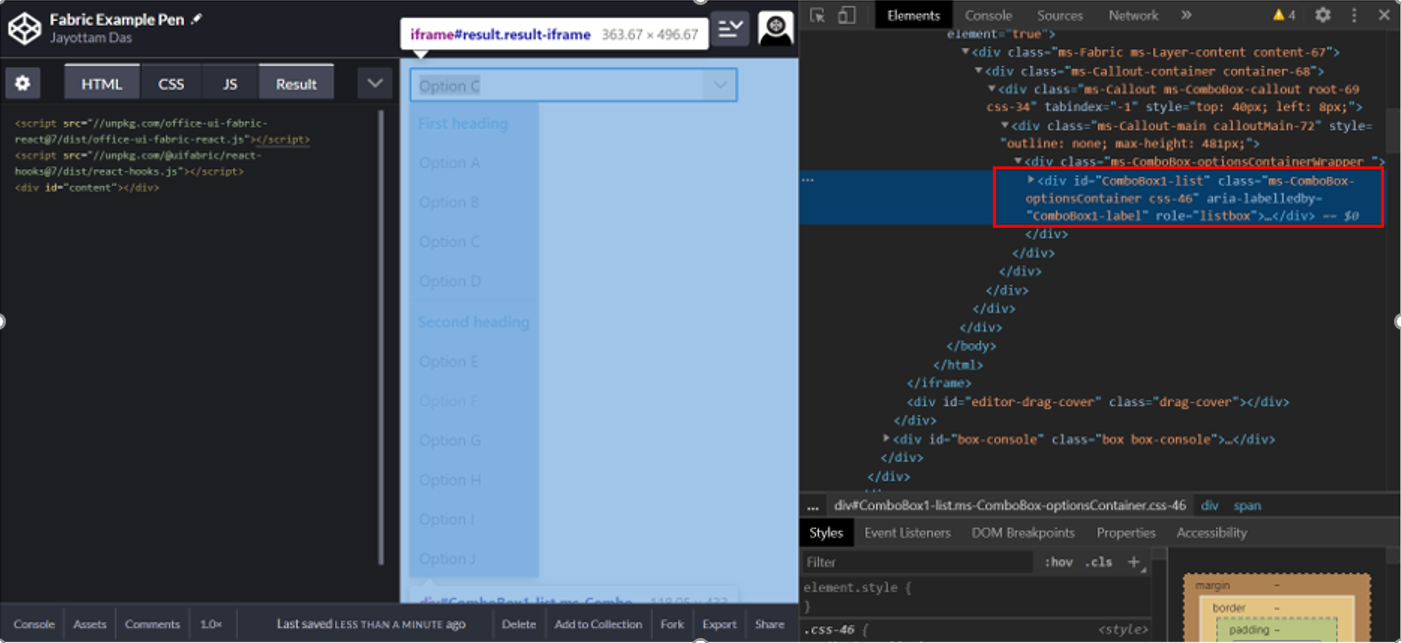Open the change view layout icon

[731, 28]
